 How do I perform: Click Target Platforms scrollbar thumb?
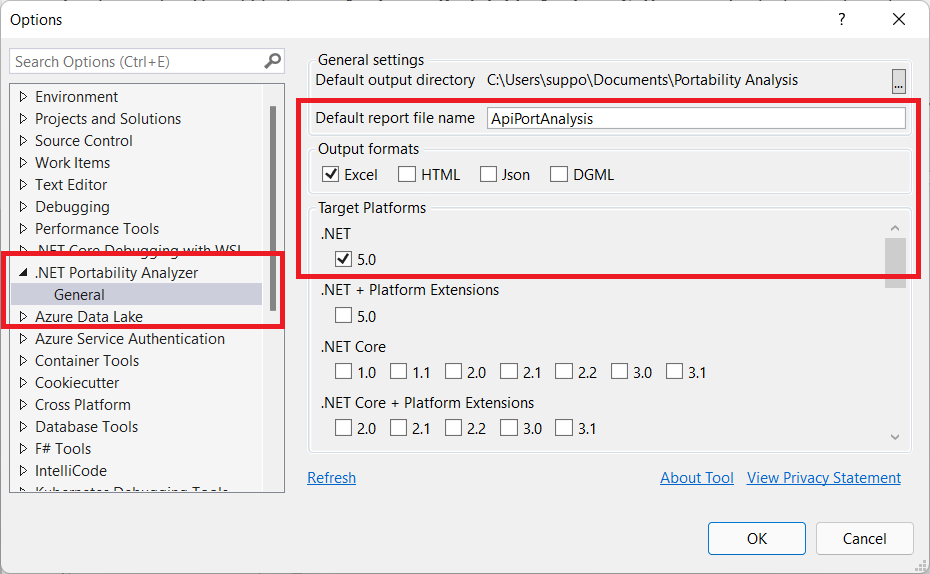pos(895,263)
